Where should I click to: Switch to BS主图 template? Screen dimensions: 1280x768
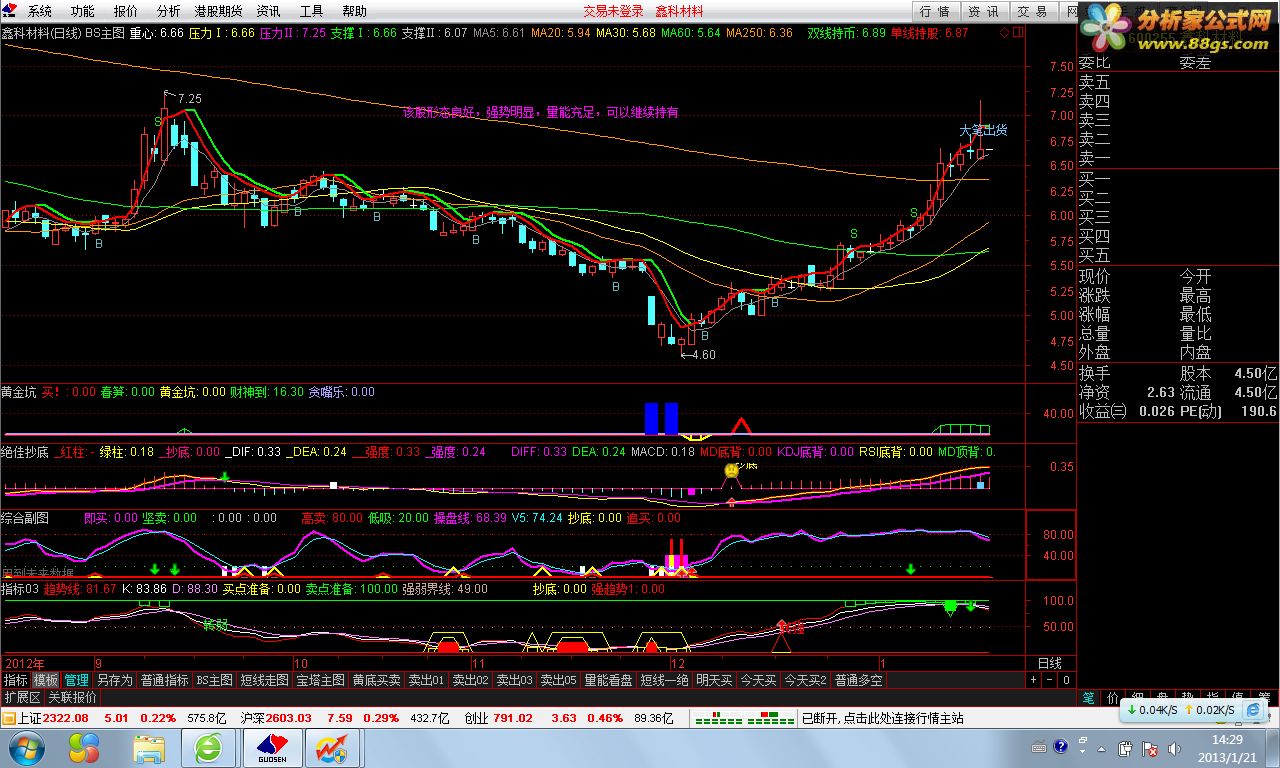[x=214, y=680]
